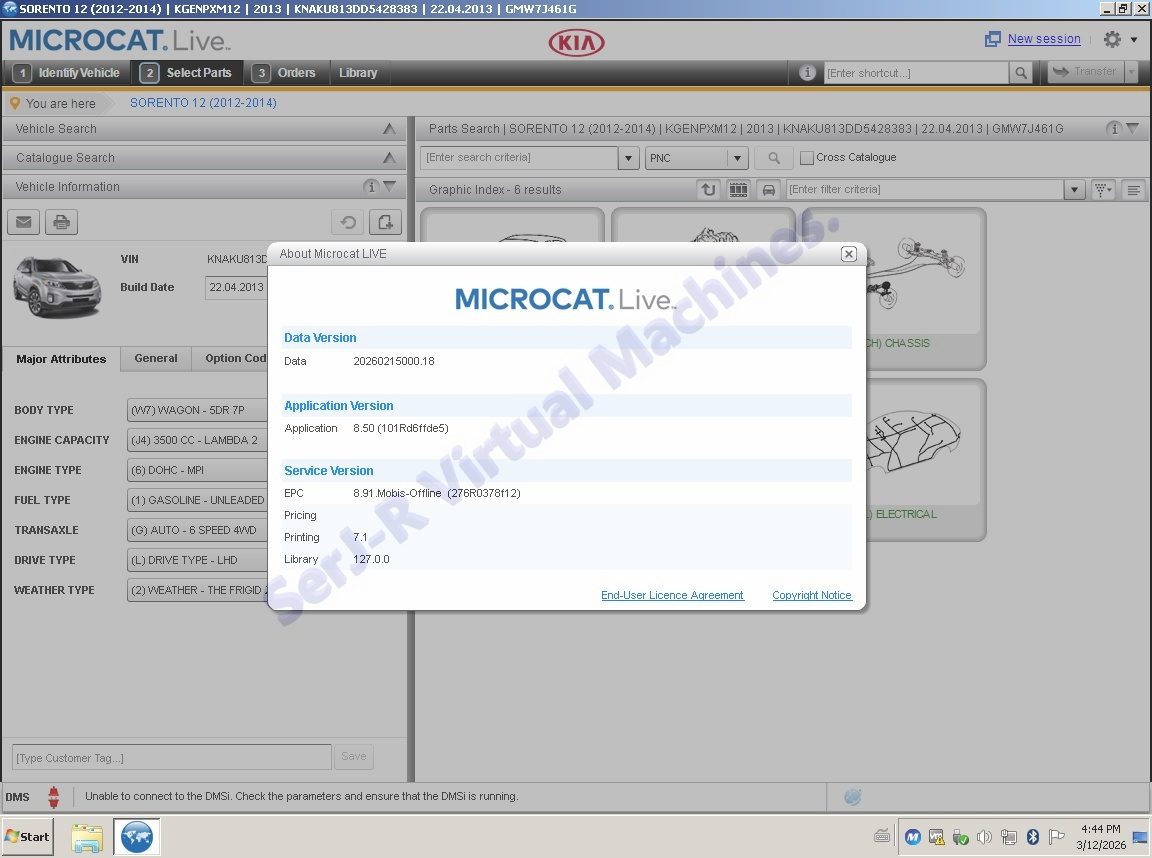This screenshot has height=858, width=1152.
Task: Close the About Microcat LIVE dialog
Action: point(848,254)
